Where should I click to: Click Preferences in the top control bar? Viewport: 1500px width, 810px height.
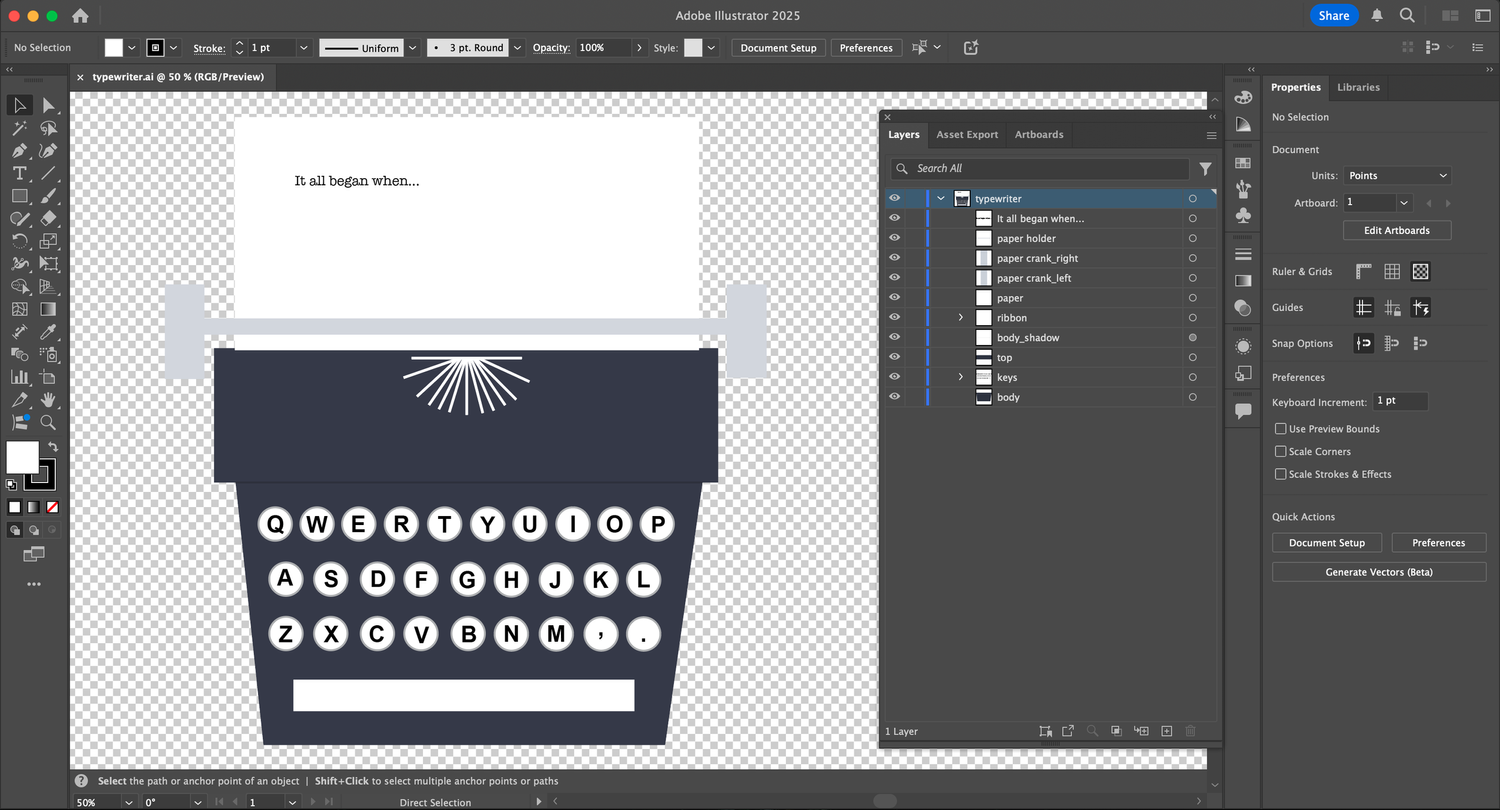coord(866,48)
